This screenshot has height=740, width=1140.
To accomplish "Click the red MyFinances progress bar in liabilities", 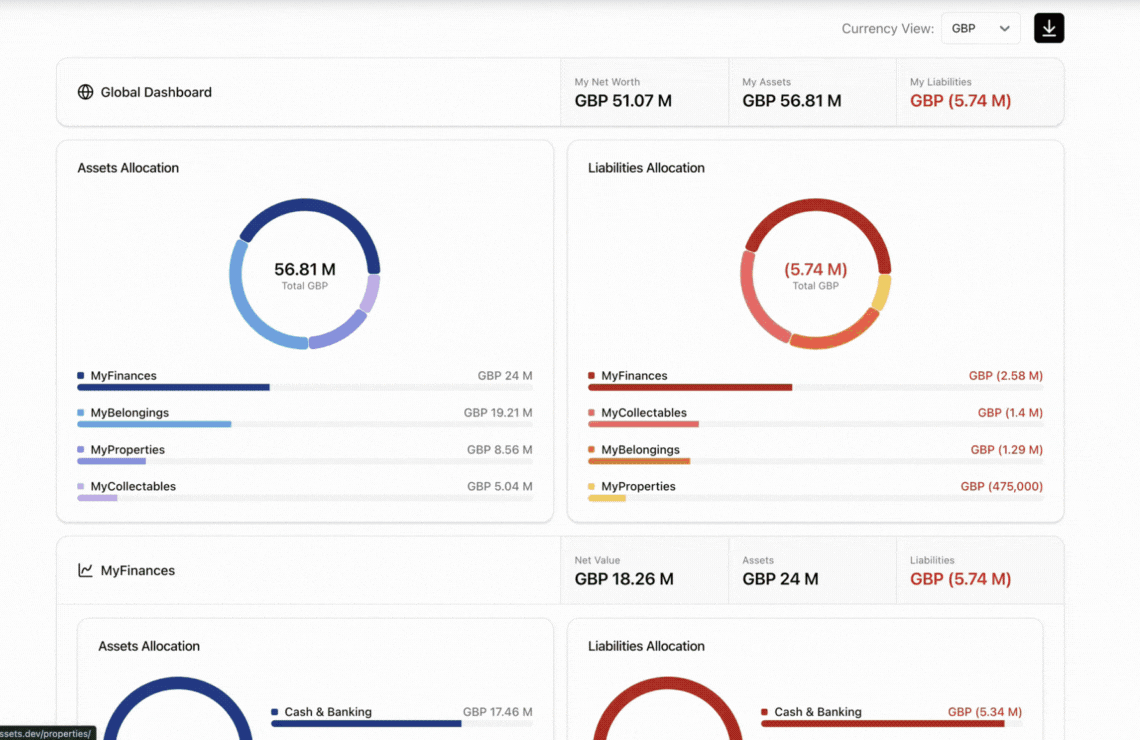I will pyautogui.click(x=690, y=387).
